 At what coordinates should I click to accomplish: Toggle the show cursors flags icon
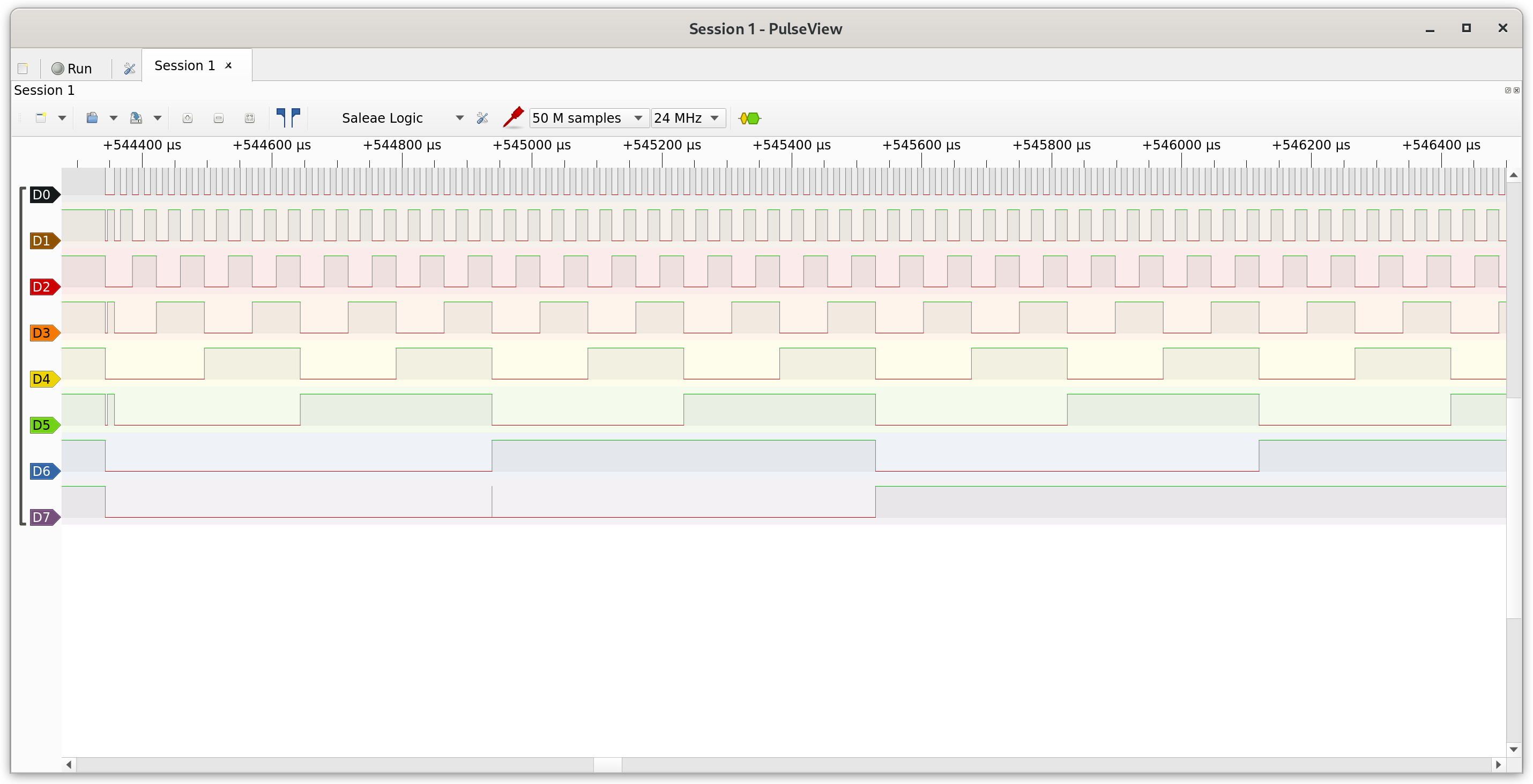(x=288, y=118)
